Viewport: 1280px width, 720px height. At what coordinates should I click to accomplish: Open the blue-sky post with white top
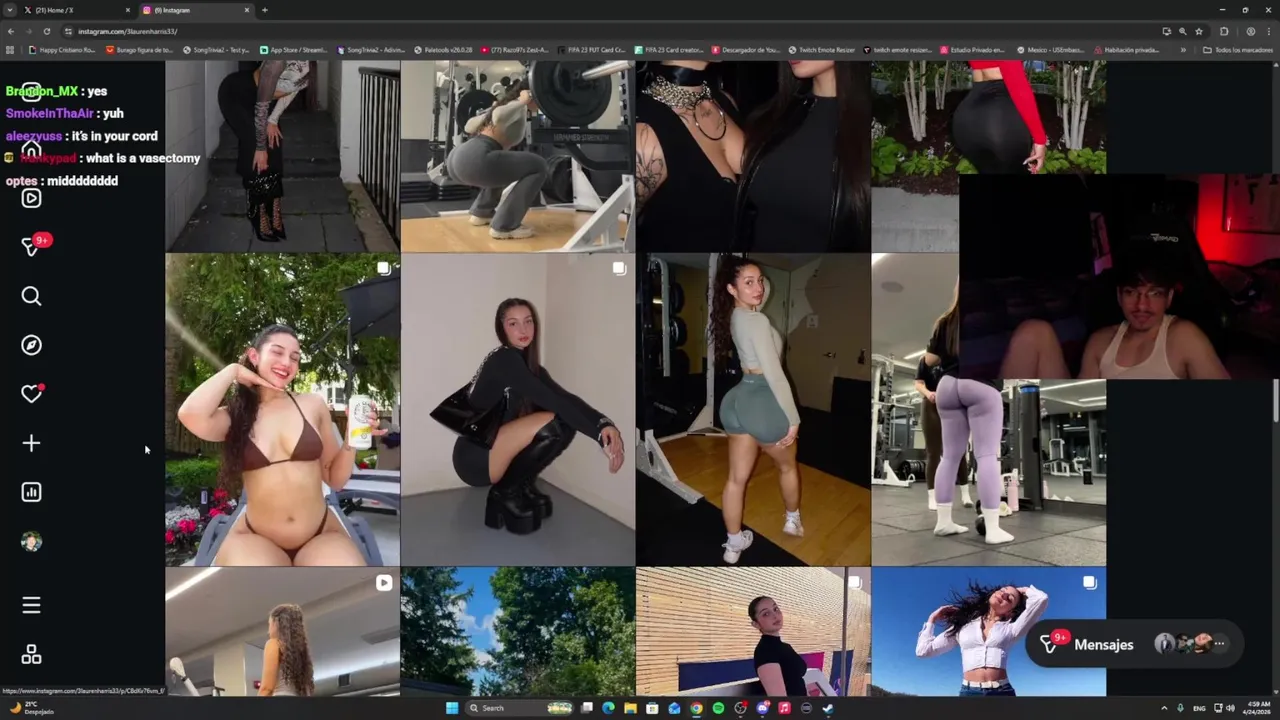point(988,632)
